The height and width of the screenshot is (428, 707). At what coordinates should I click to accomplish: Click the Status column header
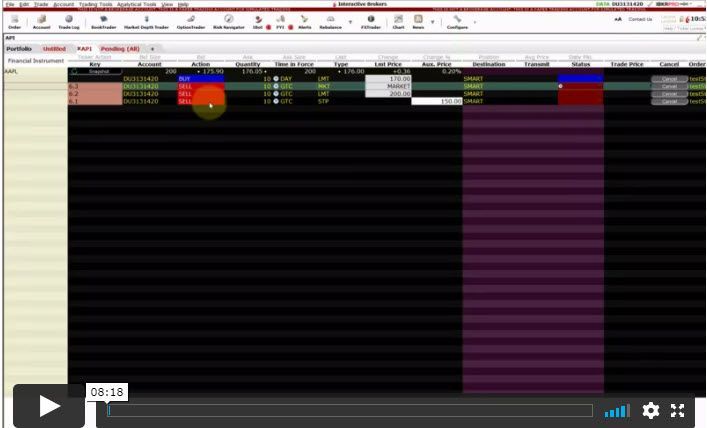[580, 64]
